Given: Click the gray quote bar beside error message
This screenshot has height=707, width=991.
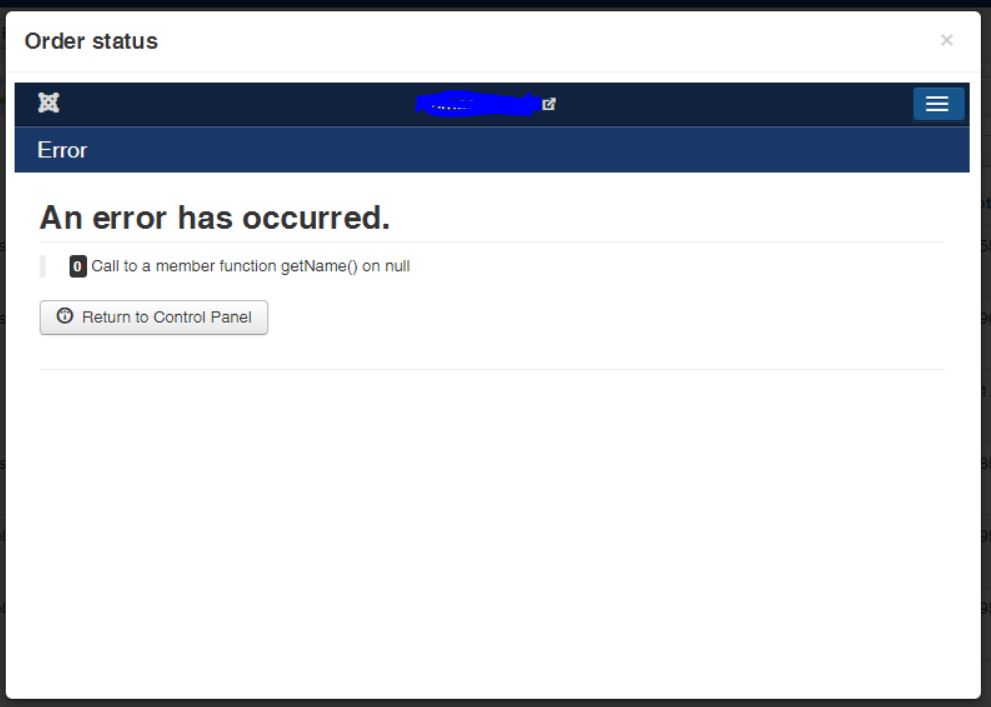Looking at the screenshot, I should tap(42, 267).
